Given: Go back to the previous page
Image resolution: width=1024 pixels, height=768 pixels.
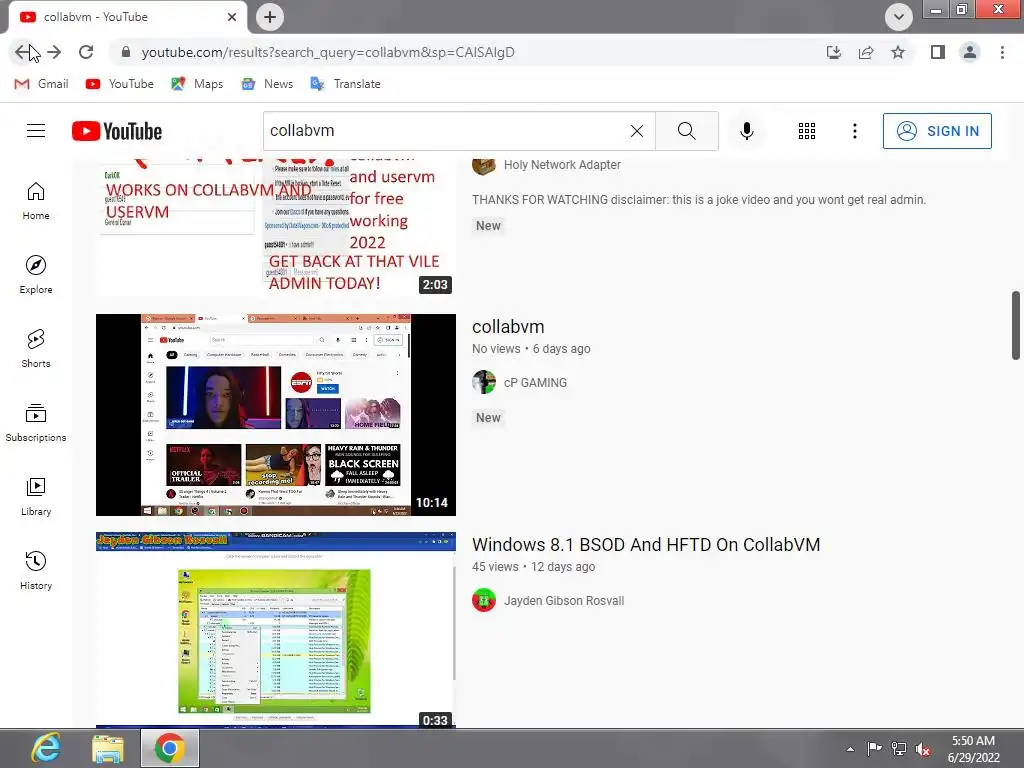Looking at the screenshot, I should tap(23, 52).
